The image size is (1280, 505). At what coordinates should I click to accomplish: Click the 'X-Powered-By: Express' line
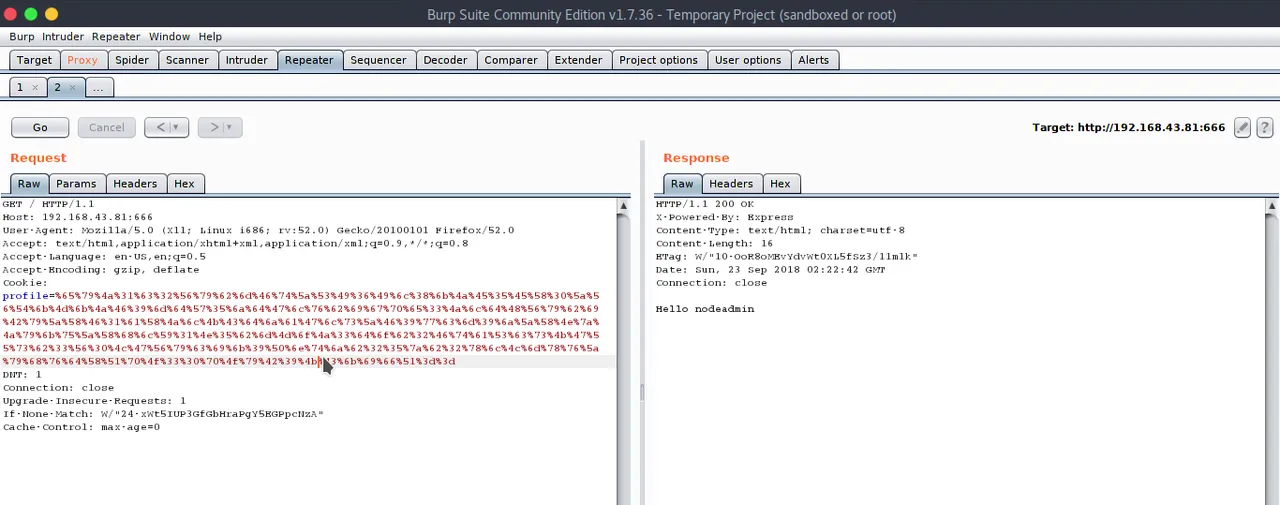pyautogui.click(x=725, y=217)
